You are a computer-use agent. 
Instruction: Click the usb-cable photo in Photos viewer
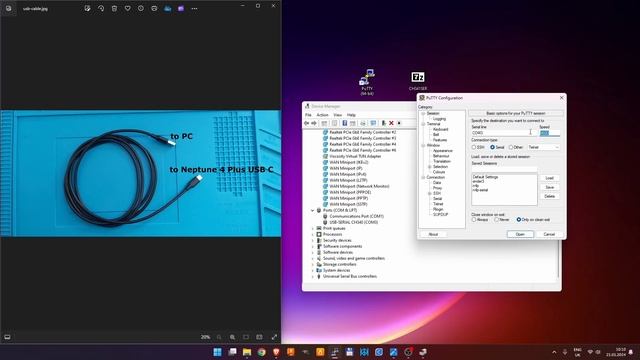coord(140,173)
